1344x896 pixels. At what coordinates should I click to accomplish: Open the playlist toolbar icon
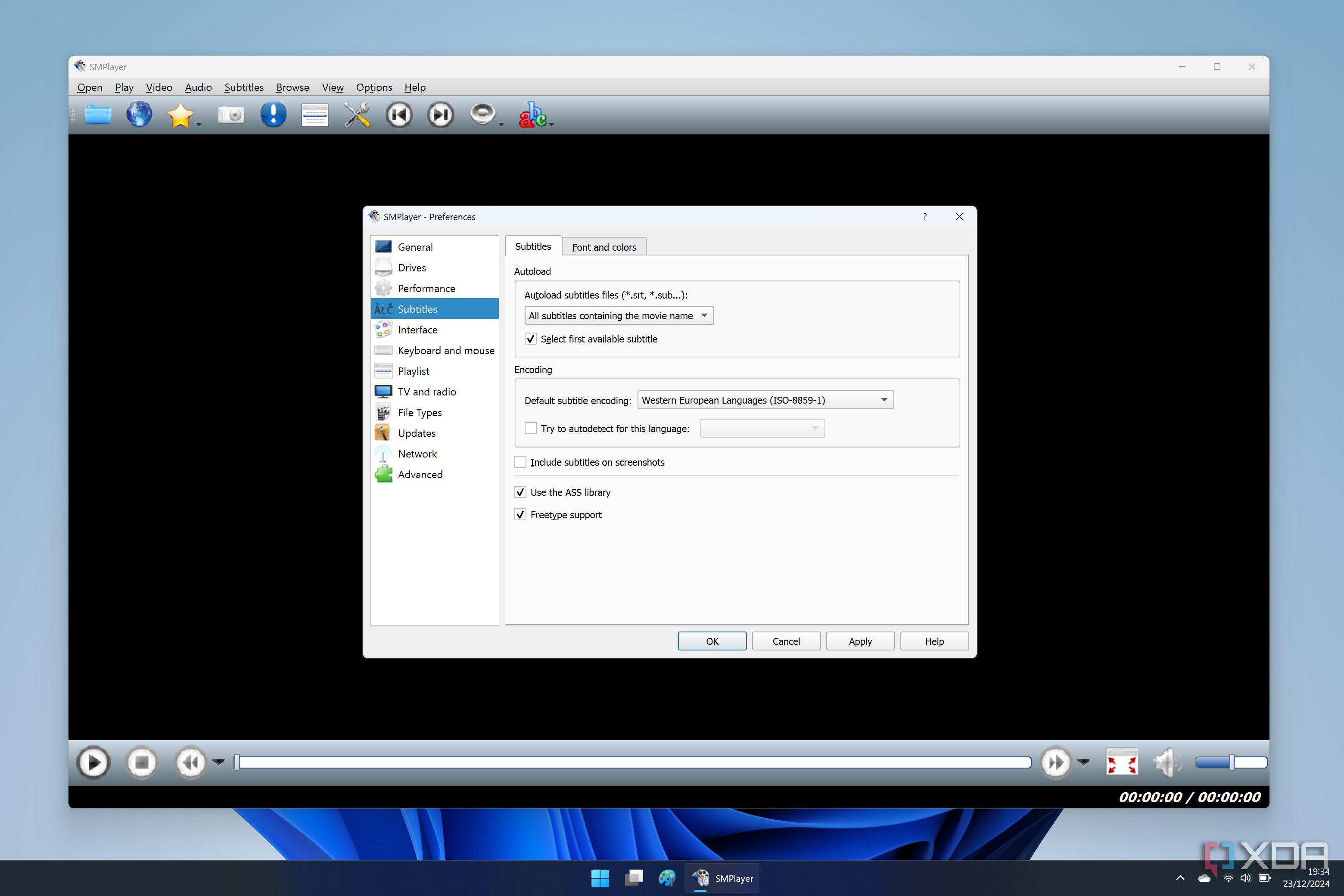pos(315,115)
